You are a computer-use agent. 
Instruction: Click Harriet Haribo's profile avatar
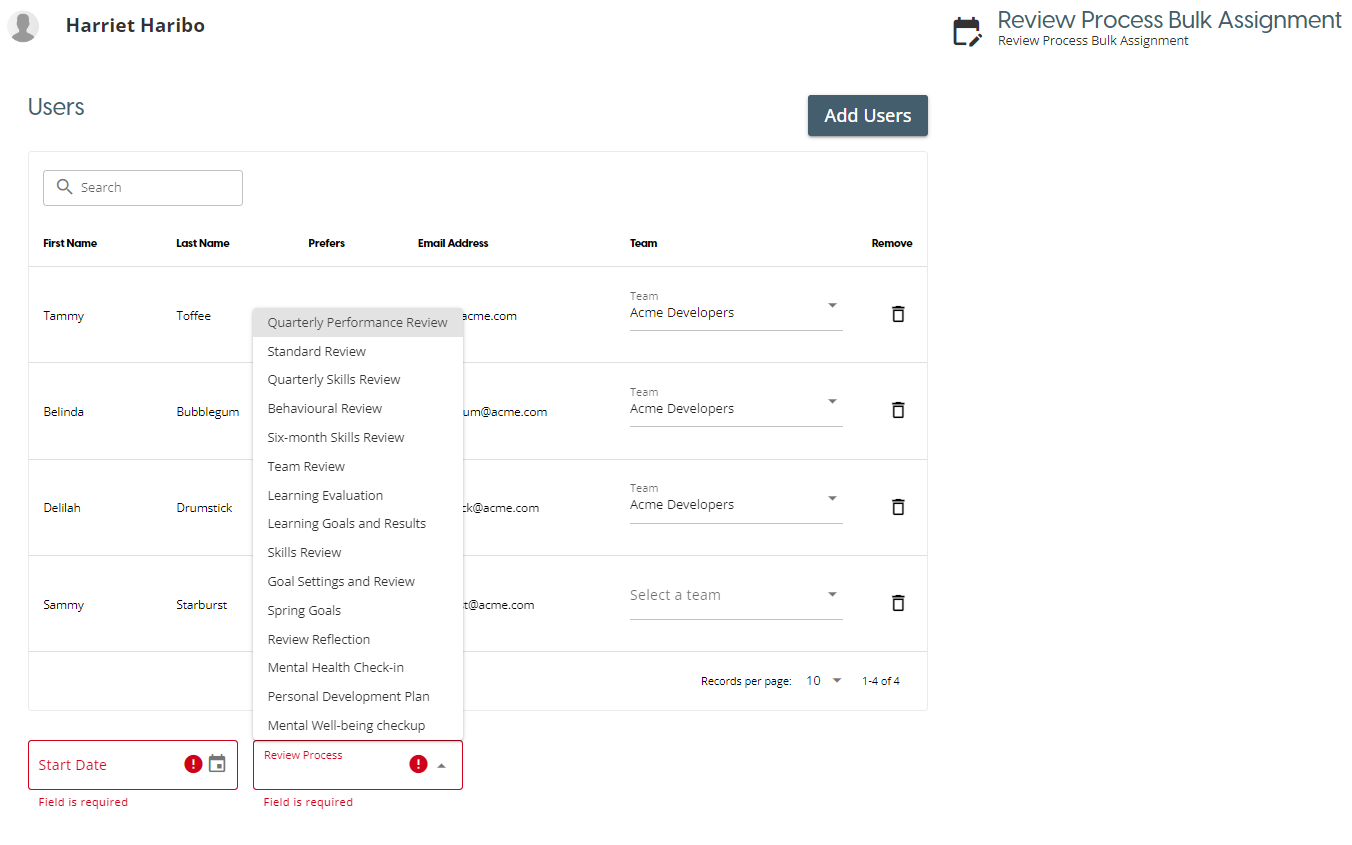[x=23, y=27]
